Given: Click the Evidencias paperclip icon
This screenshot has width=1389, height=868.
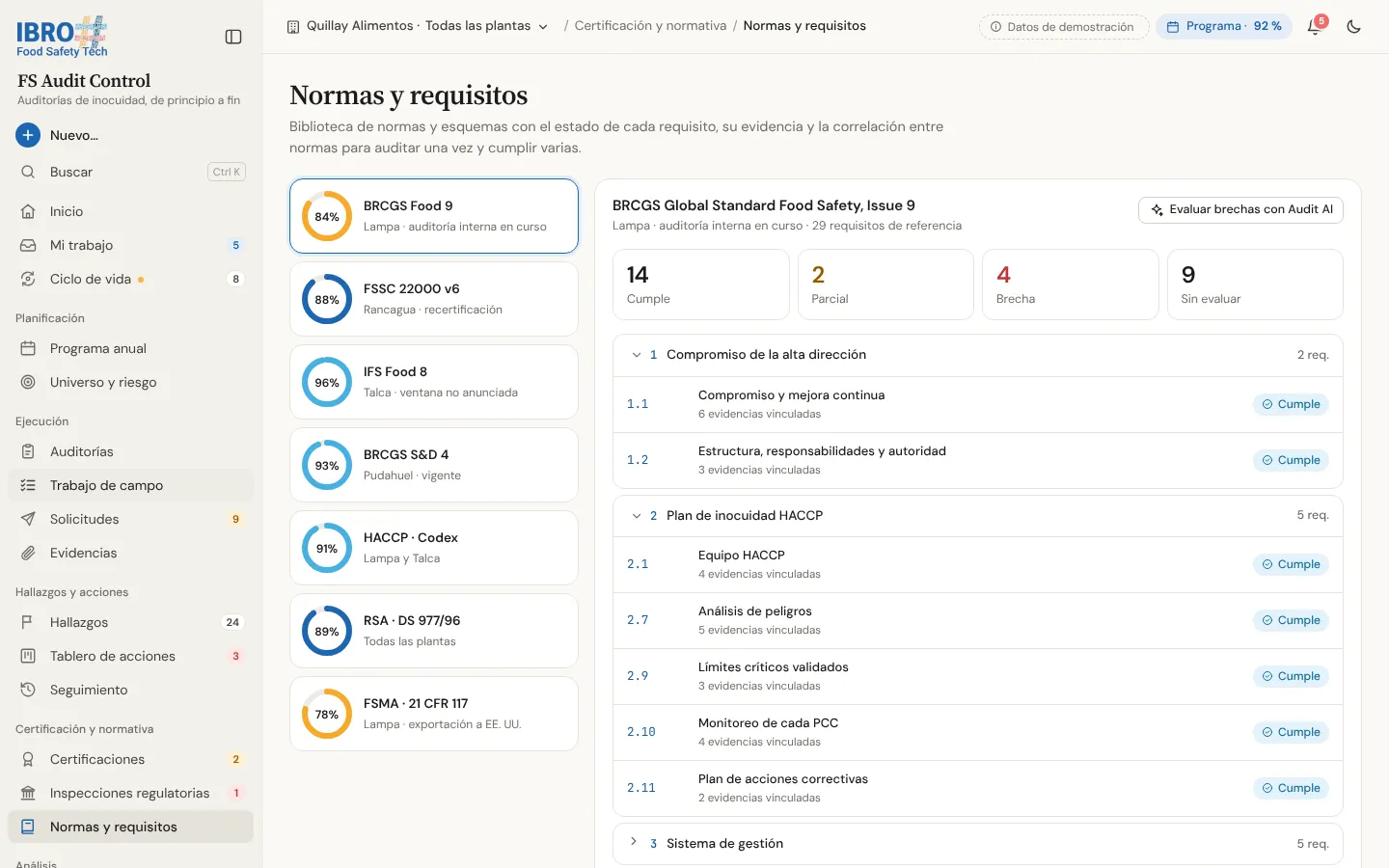Looking at the screenshot, I should click(28, 553).
